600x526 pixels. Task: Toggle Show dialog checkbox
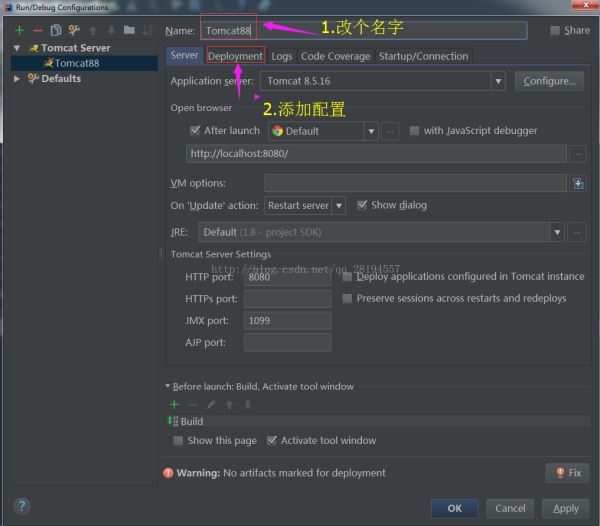click(362, 205)
